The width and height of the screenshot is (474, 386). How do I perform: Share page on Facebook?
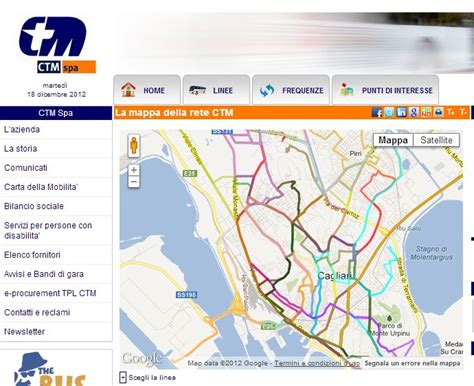[377, 112]
